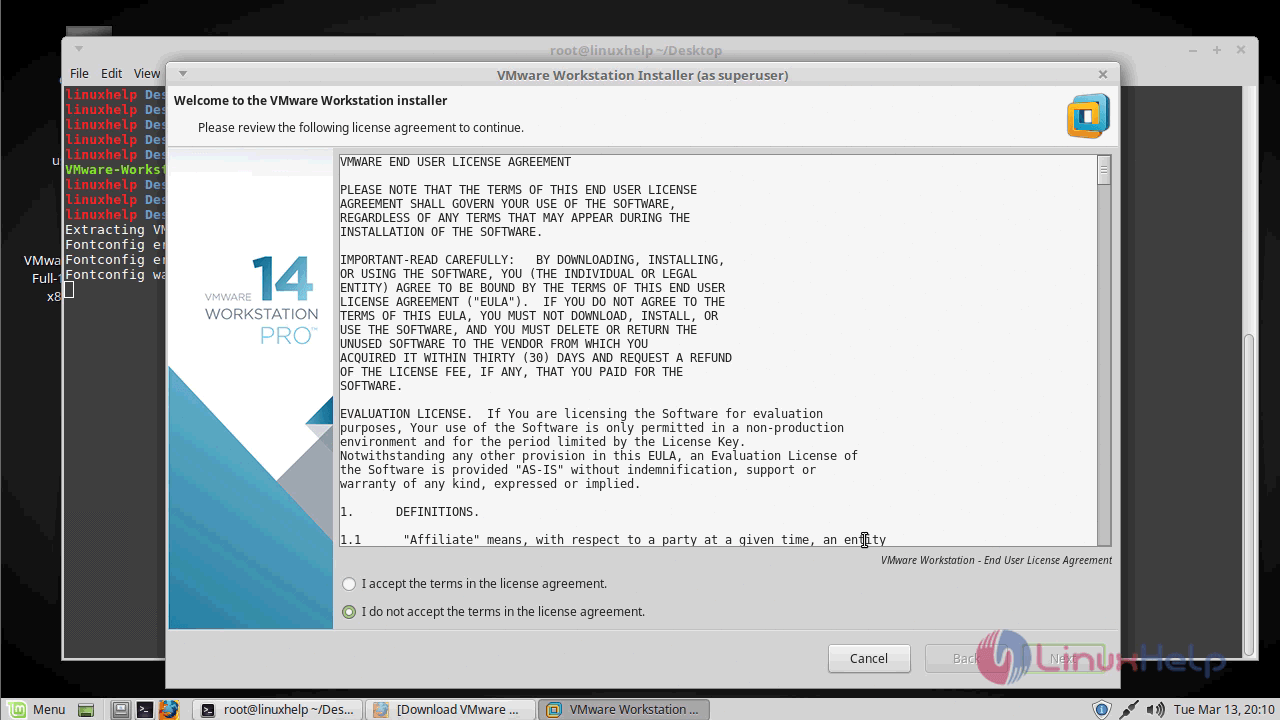Click 'VMware Workstation - End User License Agreement' caption
This screenshot has height=720, width=1280.
click(x=996, y=560)
